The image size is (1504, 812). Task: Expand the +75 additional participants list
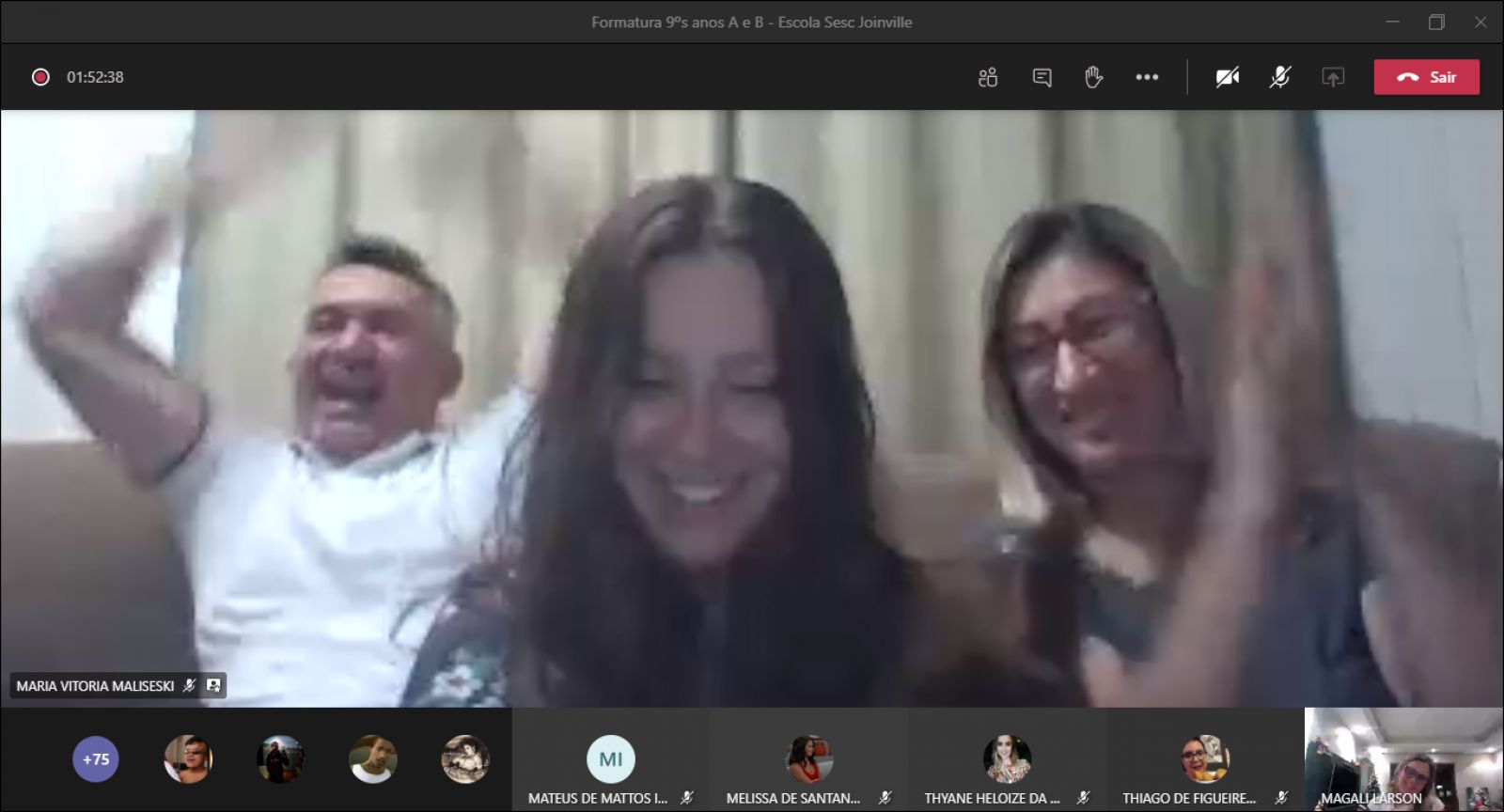click(96, 759)
